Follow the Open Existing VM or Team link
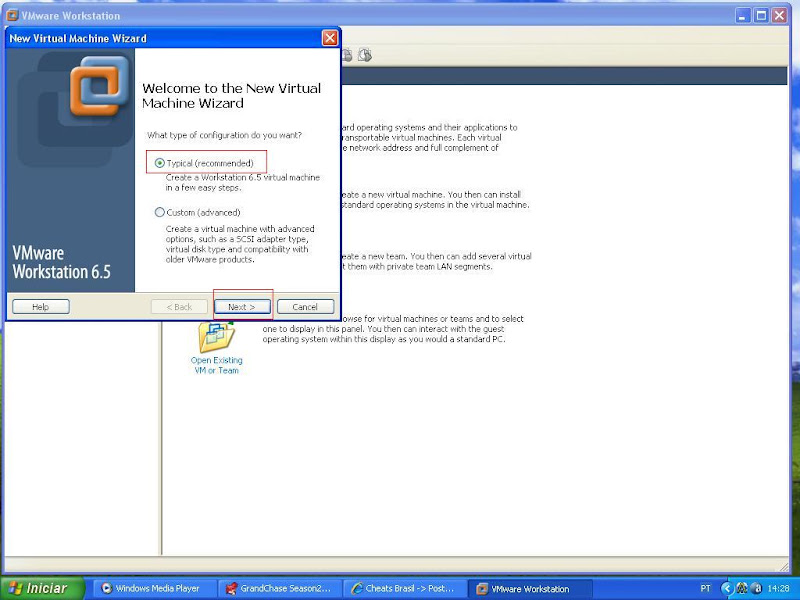The image size is (800, 600). pos(216,365)
